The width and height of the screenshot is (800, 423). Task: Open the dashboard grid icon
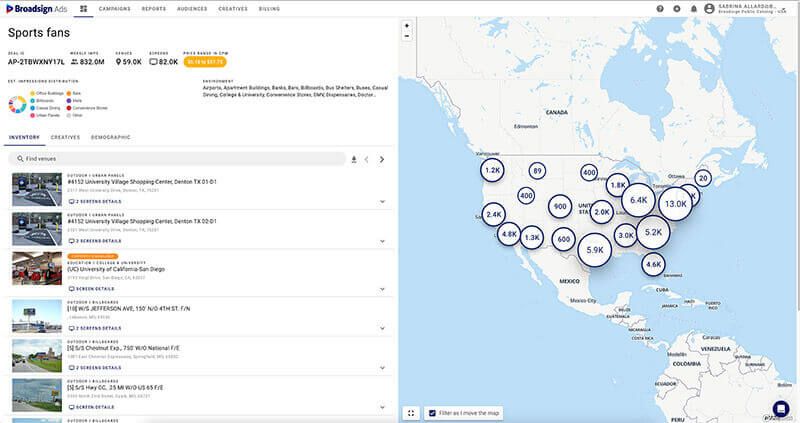(x=84, y=9)
